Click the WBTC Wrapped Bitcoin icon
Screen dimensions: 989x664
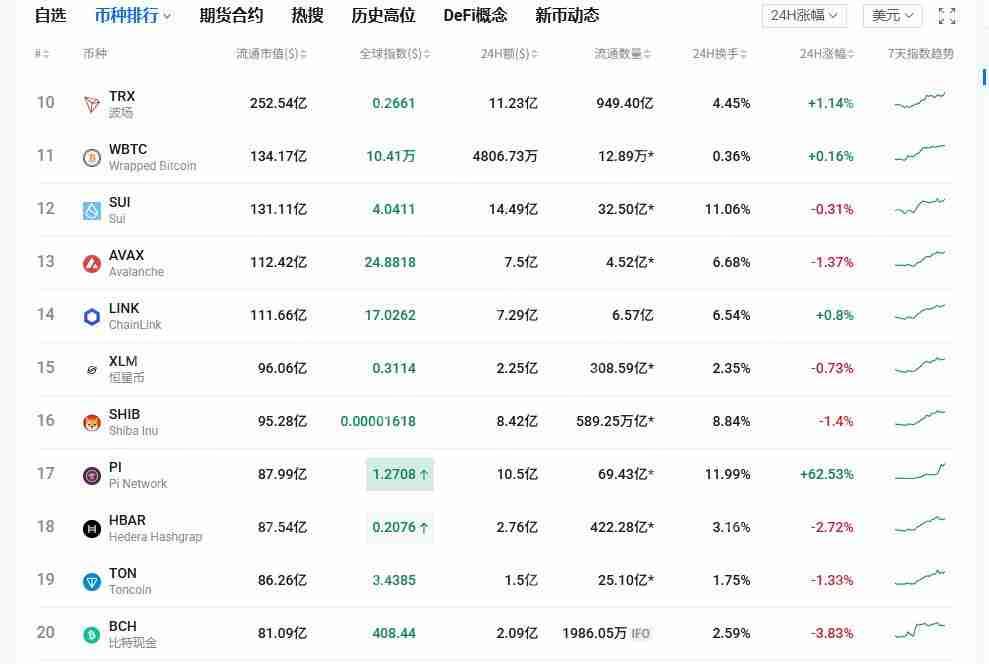(x=91, y=156)
